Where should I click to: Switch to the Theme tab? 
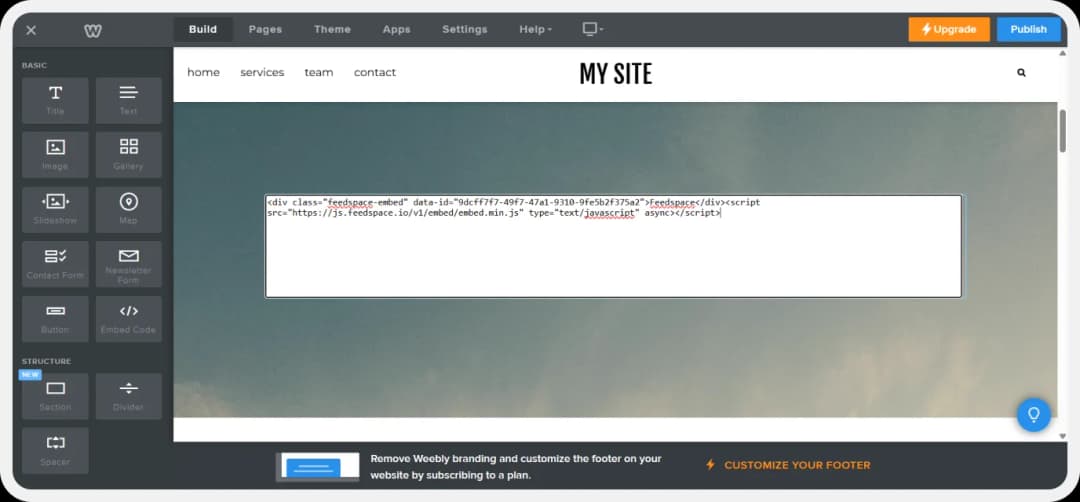pyautogui.click(x=332, y=30)
